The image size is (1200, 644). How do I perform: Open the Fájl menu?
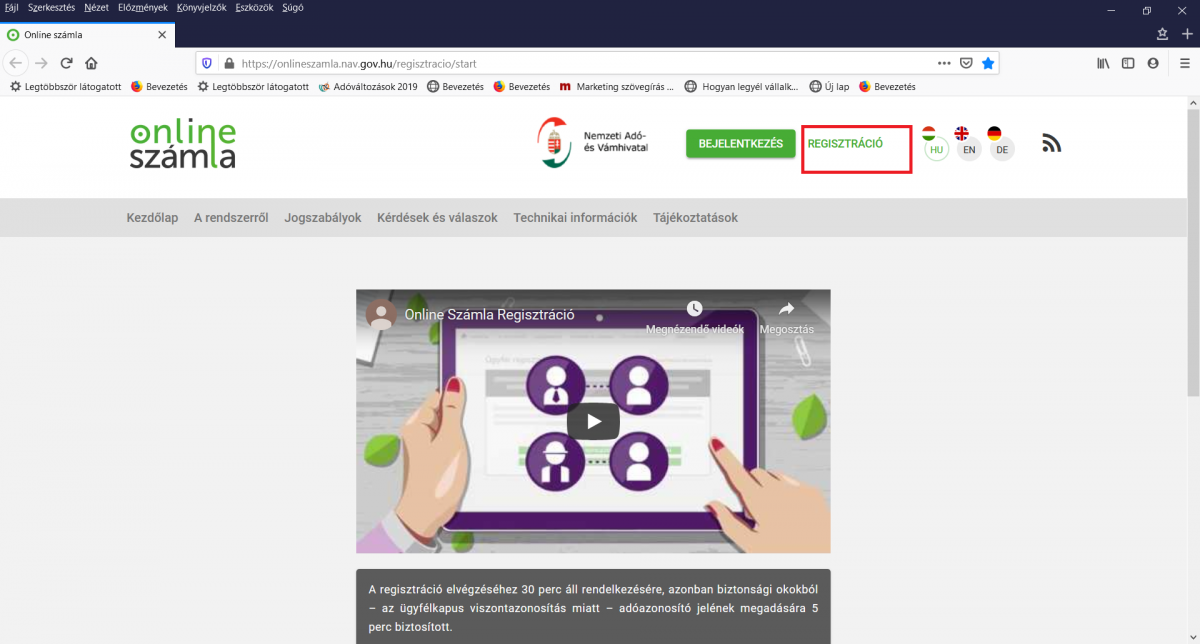pyautogui.click(x=12, y=7)
